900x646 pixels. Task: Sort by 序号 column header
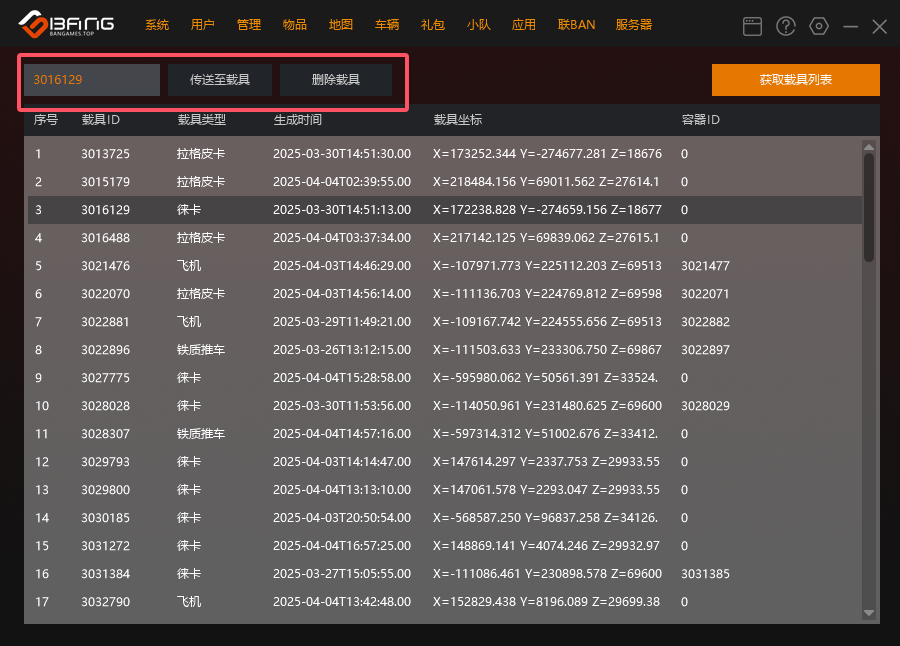point(45,119)
